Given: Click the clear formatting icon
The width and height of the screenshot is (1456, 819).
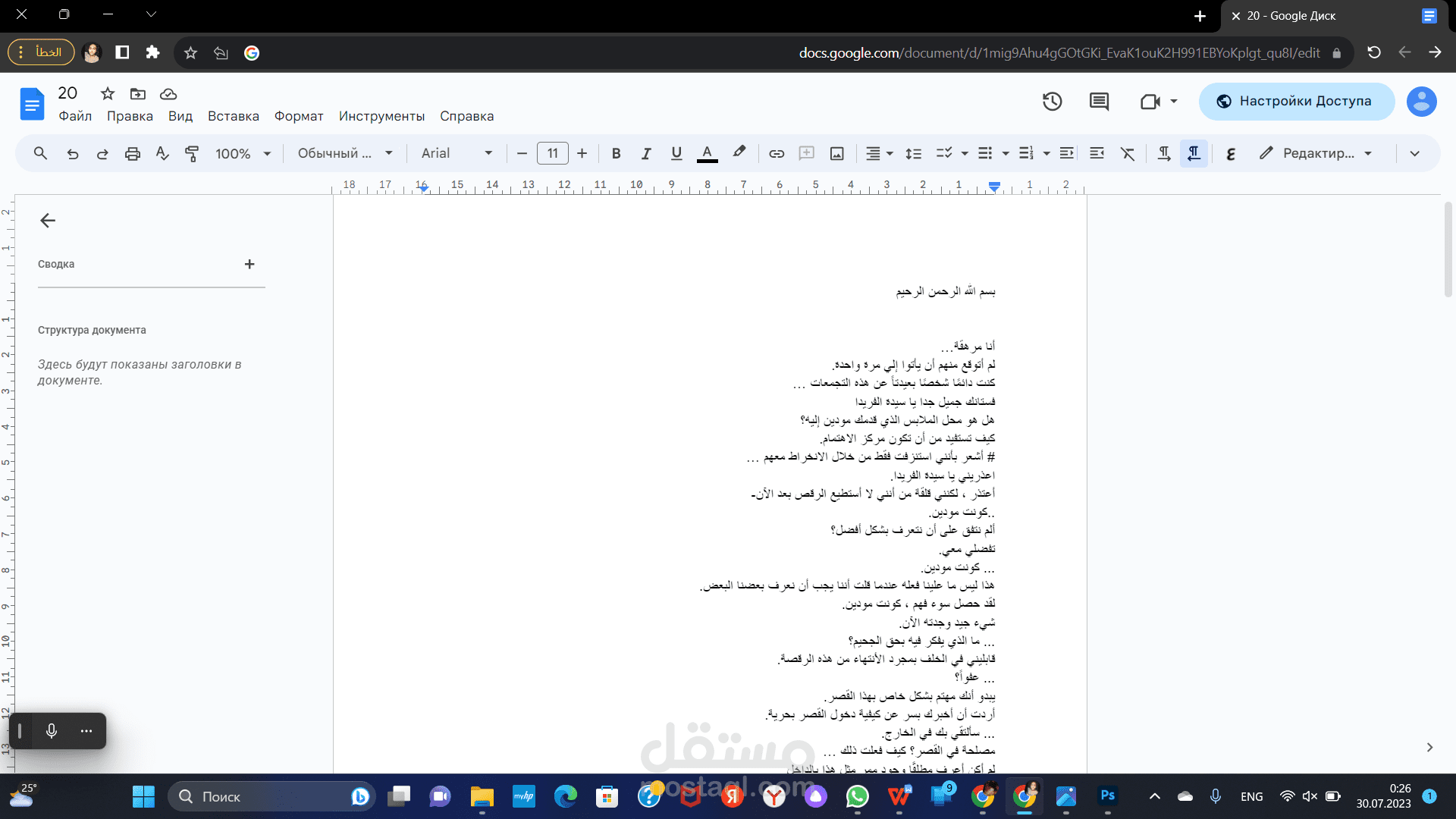Looking at the screenshot, I should [x=1128, y=153].
